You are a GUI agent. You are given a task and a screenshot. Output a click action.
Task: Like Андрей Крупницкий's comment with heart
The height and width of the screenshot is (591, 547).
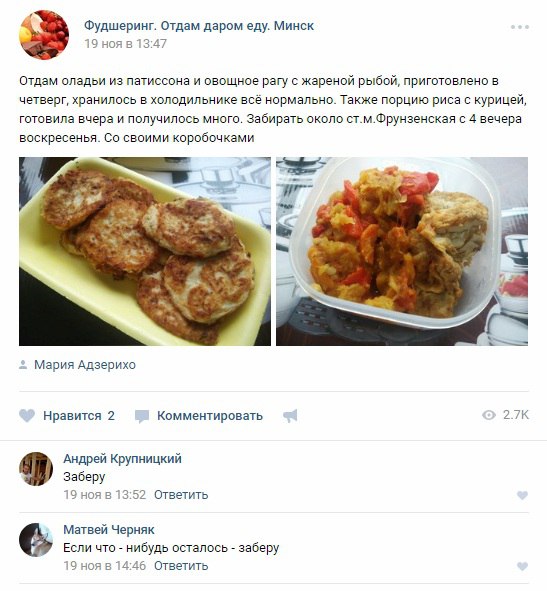pos(522,495)
